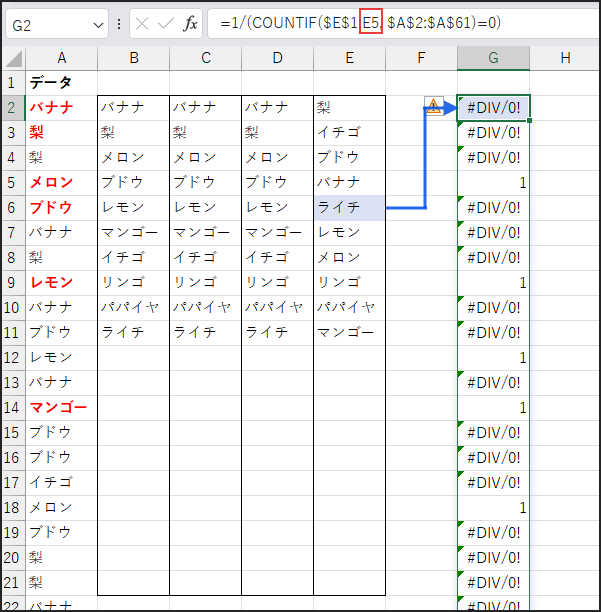Image resolution: width=601 pixels, height=612 pixels.
Task: Click the Cancel X icon in formula bar
Action: [142, 24]
